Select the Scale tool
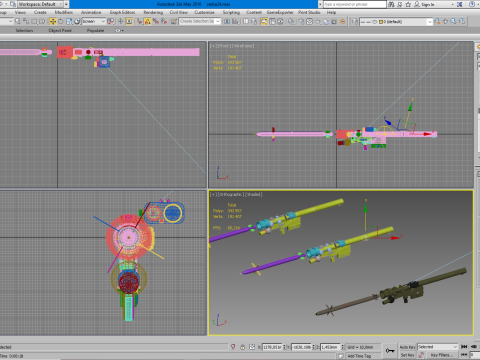Viewport: 480px width, 360px height. coord(69,21)
